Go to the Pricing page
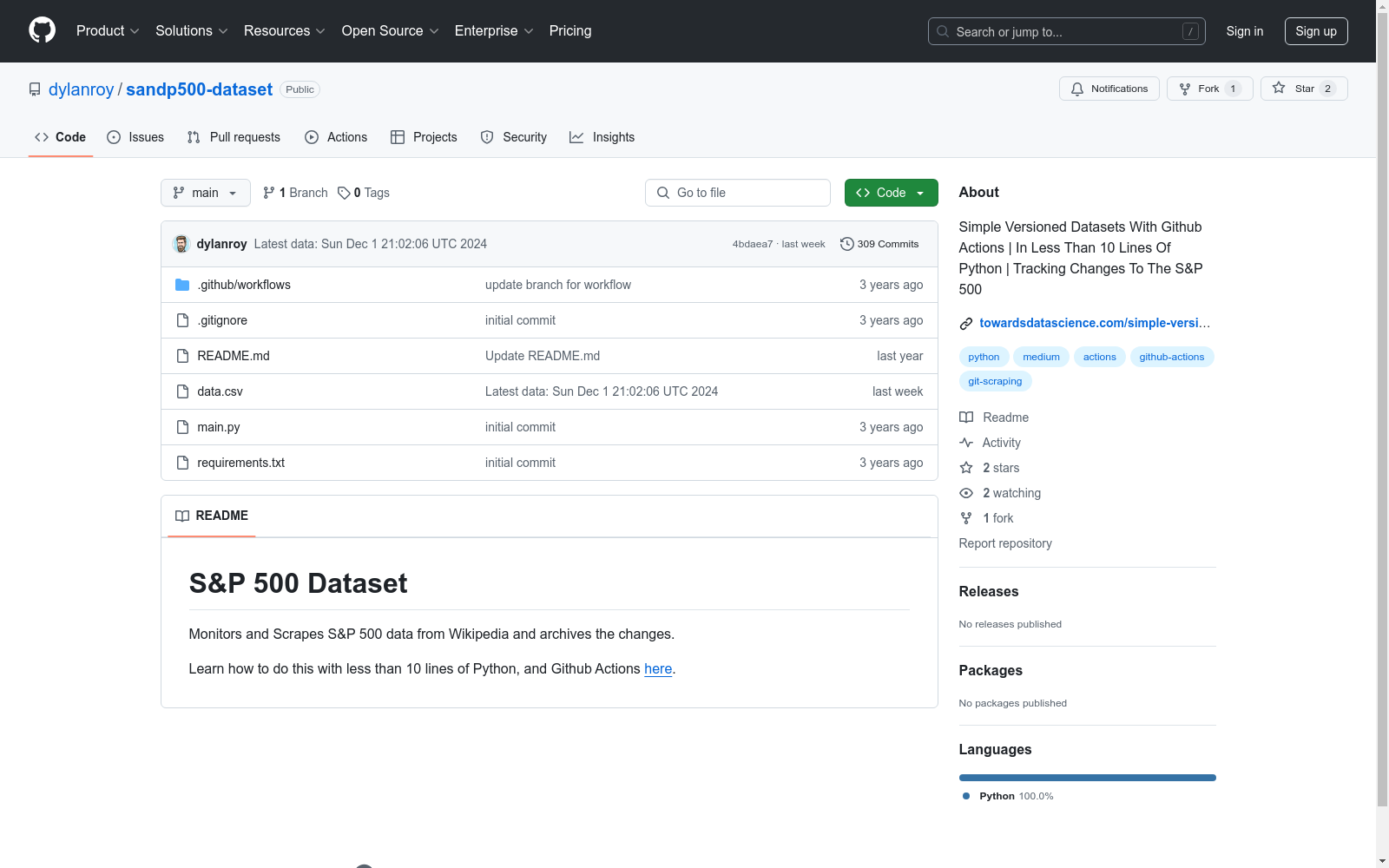This screenshot has width=1389, height=868. coord(570,30)
